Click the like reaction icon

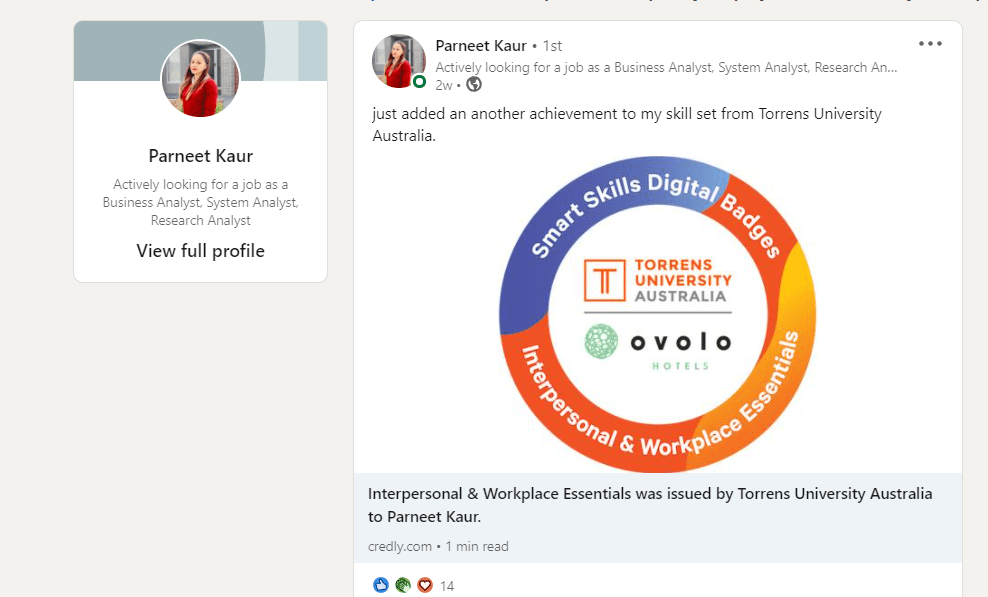[381, 585]
